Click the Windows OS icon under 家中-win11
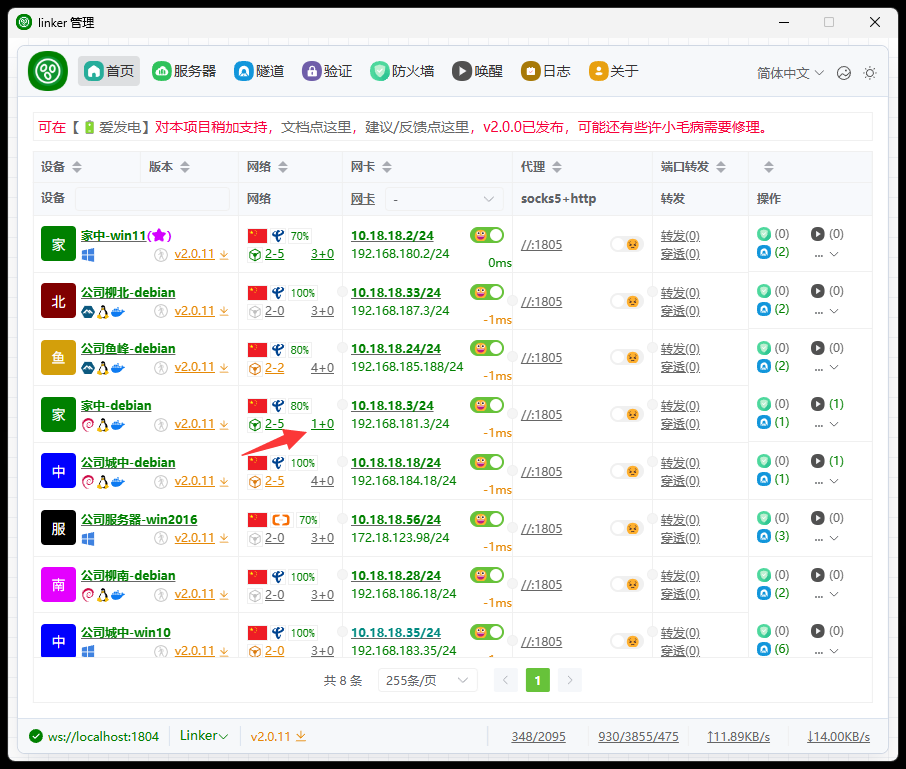Viewport: 906px width, 769px height. (x=88, y=255)
